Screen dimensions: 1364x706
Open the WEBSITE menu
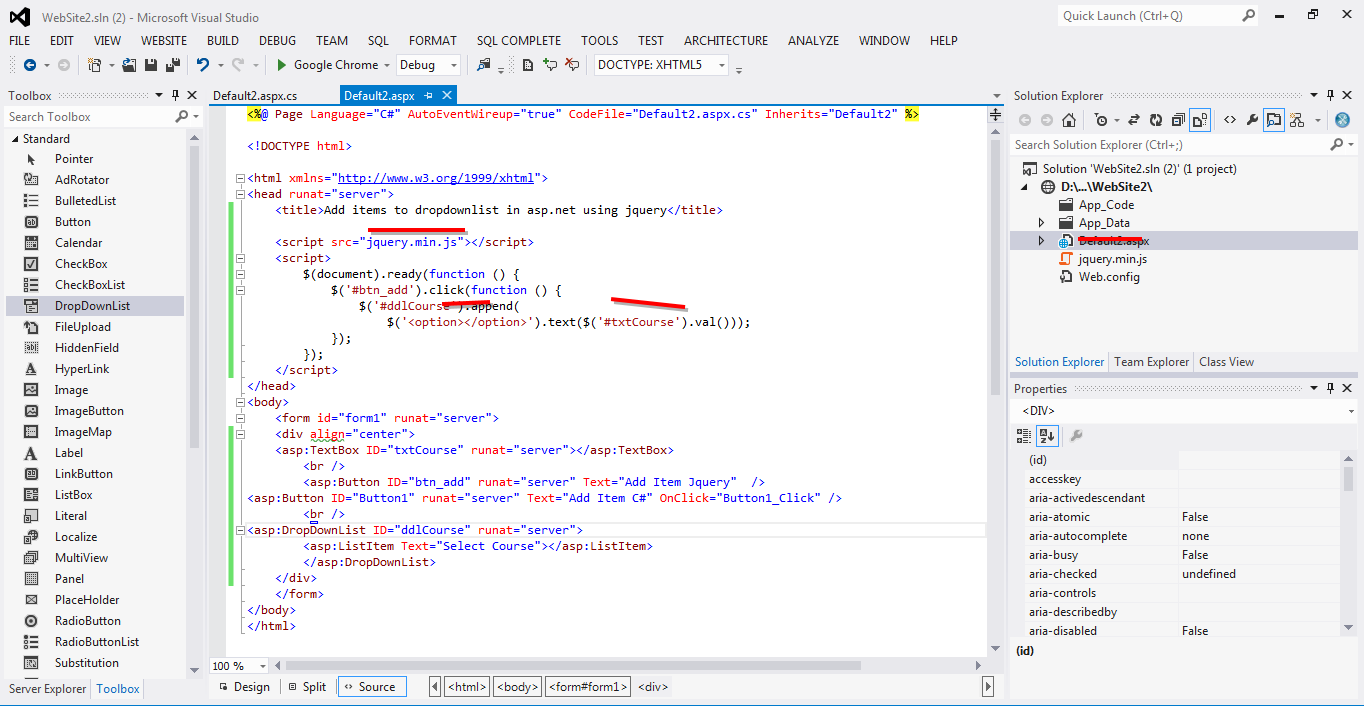[x=164, y=41]
